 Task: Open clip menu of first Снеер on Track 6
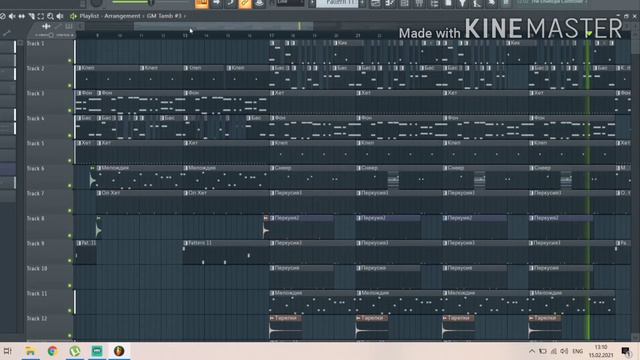click(x=272, y=168)
